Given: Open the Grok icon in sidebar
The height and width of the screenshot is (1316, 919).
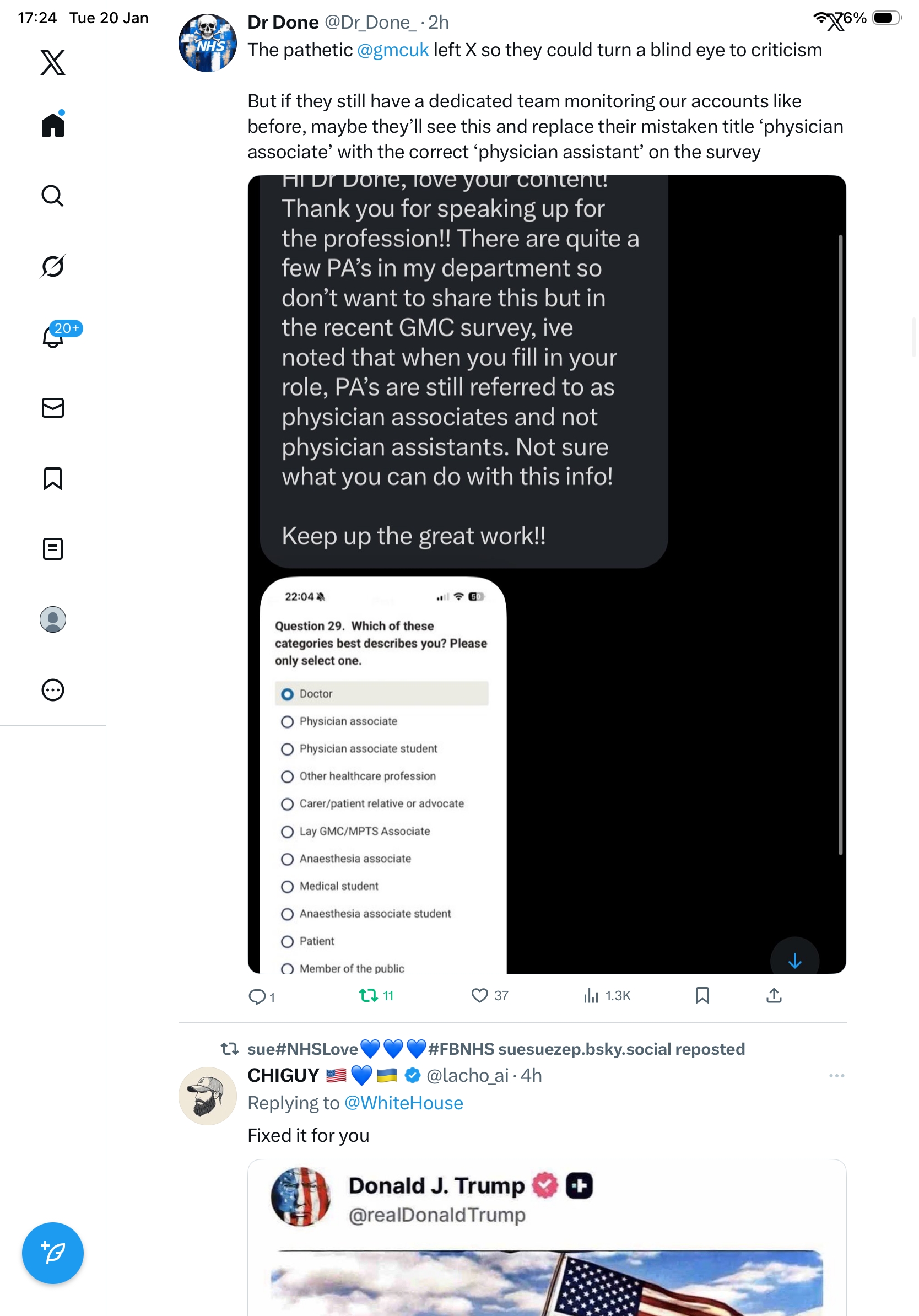Looking at the screenshot, I should point(53,267).
